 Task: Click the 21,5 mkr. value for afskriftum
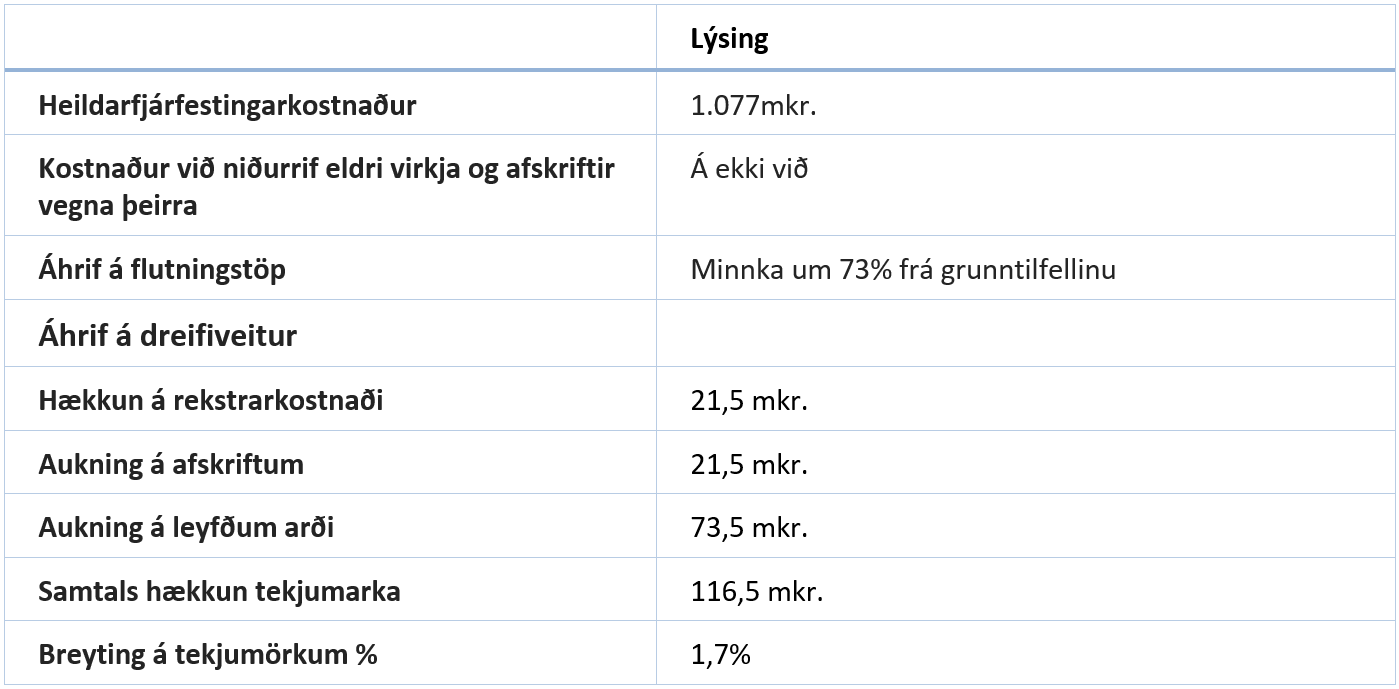point(748,464)
